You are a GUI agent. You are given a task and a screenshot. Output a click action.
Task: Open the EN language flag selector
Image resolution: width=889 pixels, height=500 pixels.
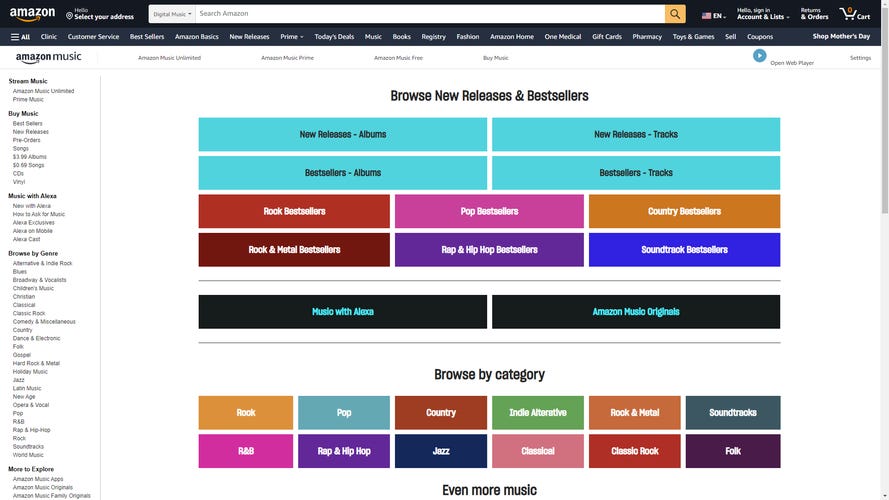713,16
